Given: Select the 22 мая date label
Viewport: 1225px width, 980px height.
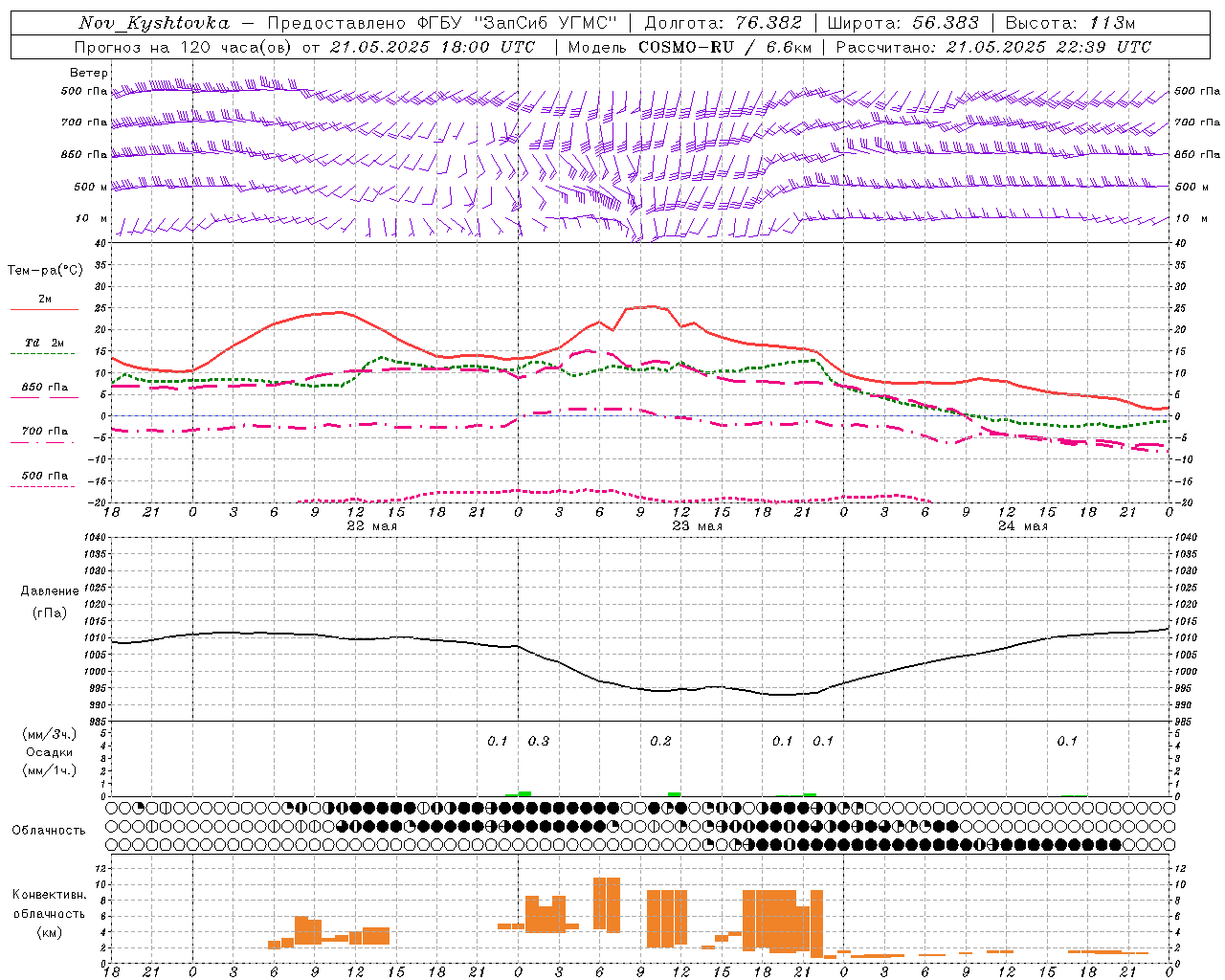Looking at the screenshot, I should point(371,526).
